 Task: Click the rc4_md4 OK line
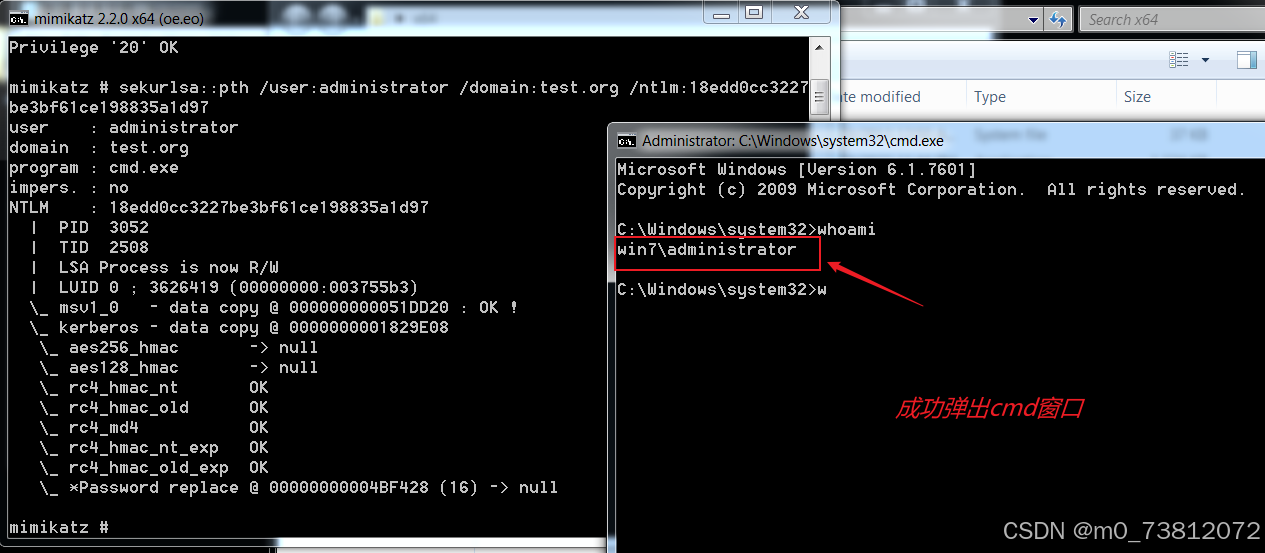pyautogui.click(x=154, y=428)
